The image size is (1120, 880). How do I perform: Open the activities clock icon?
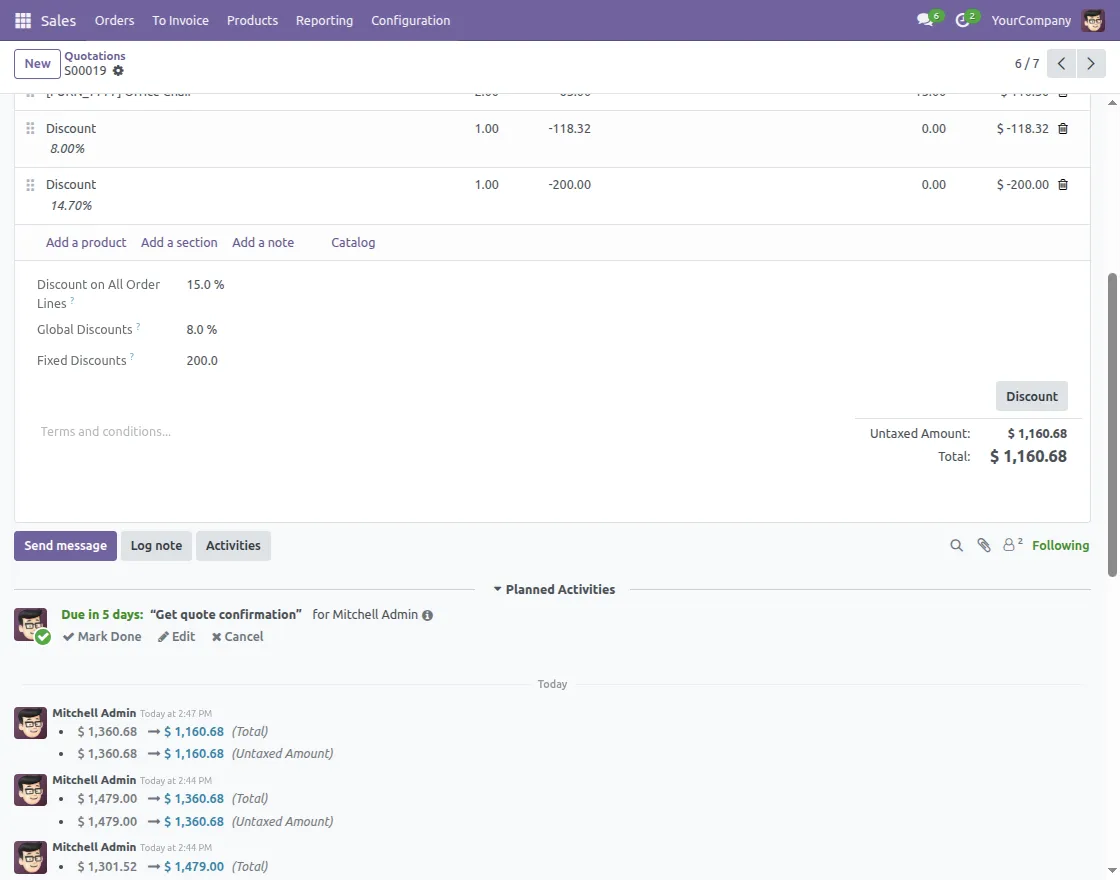pyautogui.click(x=963, y=20)
